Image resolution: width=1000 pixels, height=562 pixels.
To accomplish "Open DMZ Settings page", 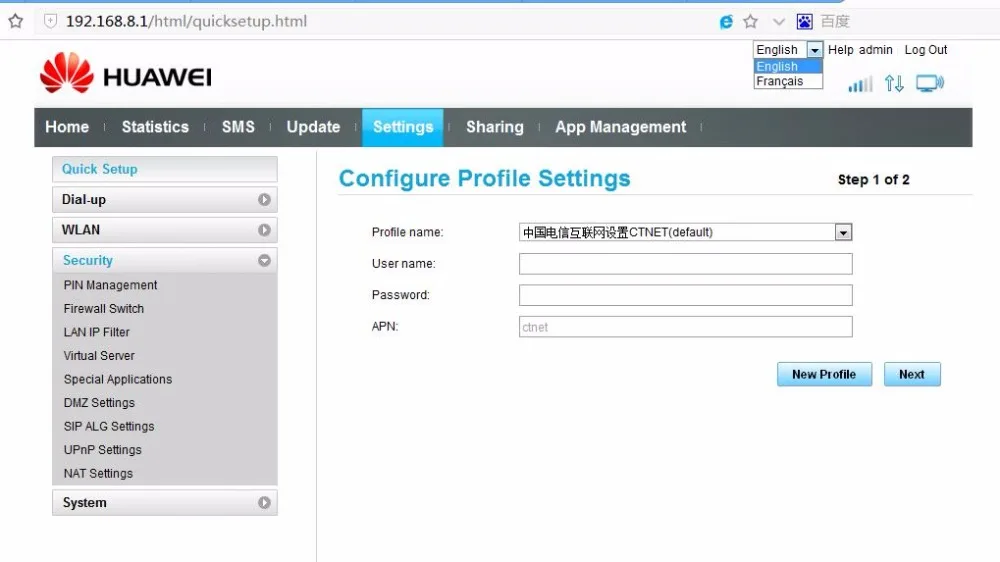I will pos(99,403).
